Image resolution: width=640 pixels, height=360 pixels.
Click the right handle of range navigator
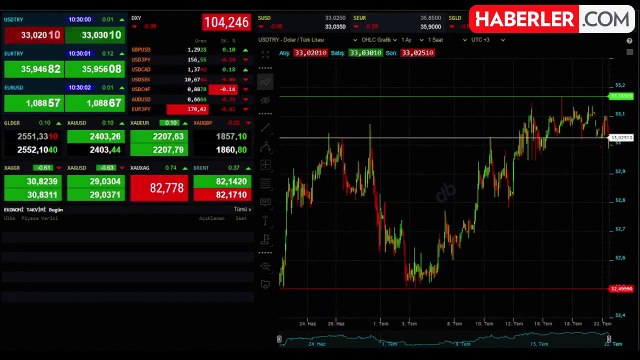point(608,339)
